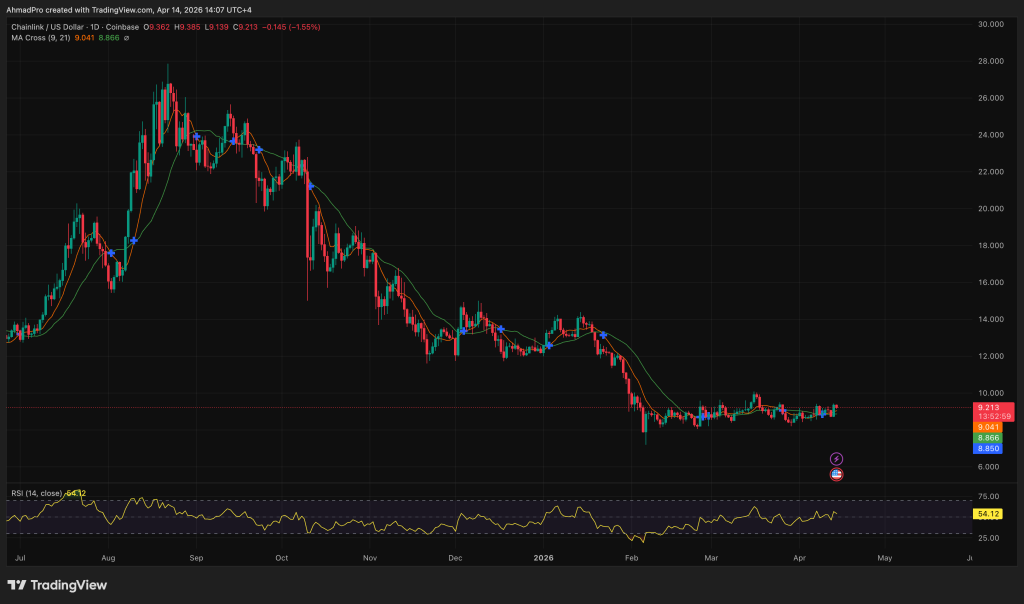Click the rightmost blue MA cross marker

pyautogui.click(x=603, y=335)
